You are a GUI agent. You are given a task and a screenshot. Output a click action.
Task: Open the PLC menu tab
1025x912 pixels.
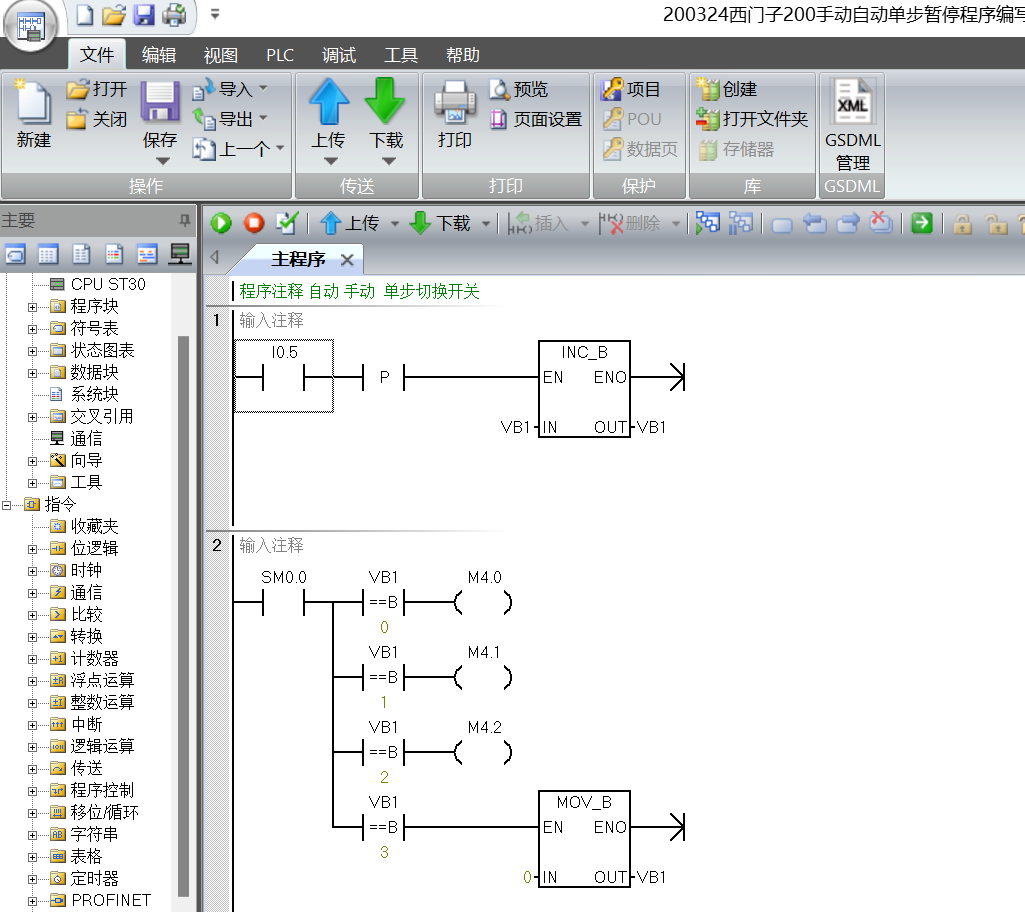tap(280, 55)
